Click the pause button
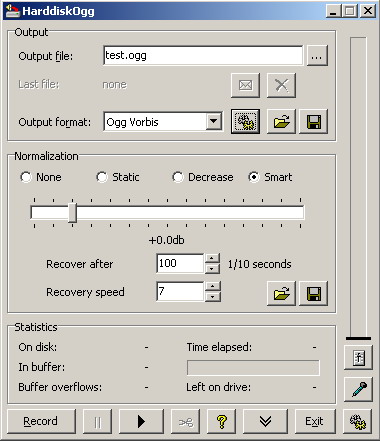 97,422
